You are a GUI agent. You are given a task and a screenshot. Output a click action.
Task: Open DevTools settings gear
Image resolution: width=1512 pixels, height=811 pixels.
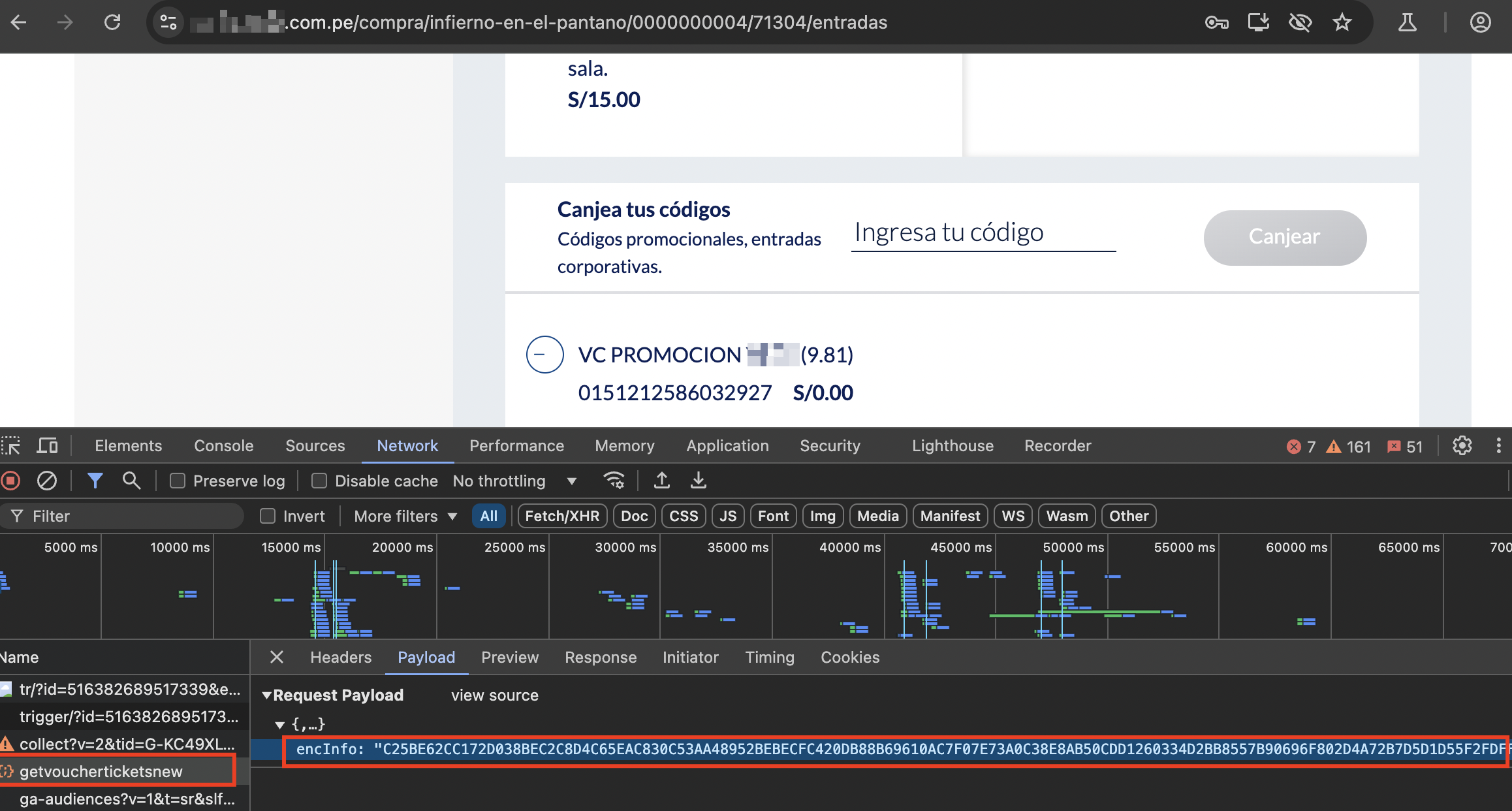(1462, 446)
